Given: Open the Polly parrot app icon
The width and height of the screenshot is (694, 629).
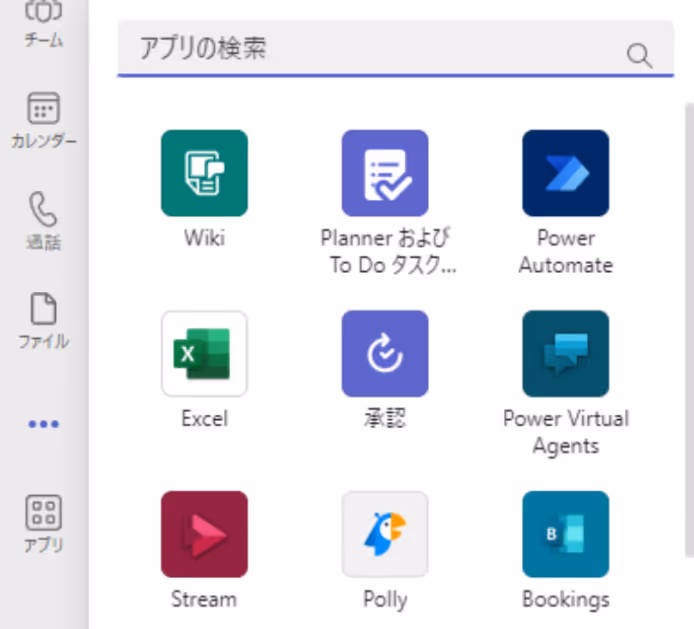Looking at the screenshot, I should (385, 534).
